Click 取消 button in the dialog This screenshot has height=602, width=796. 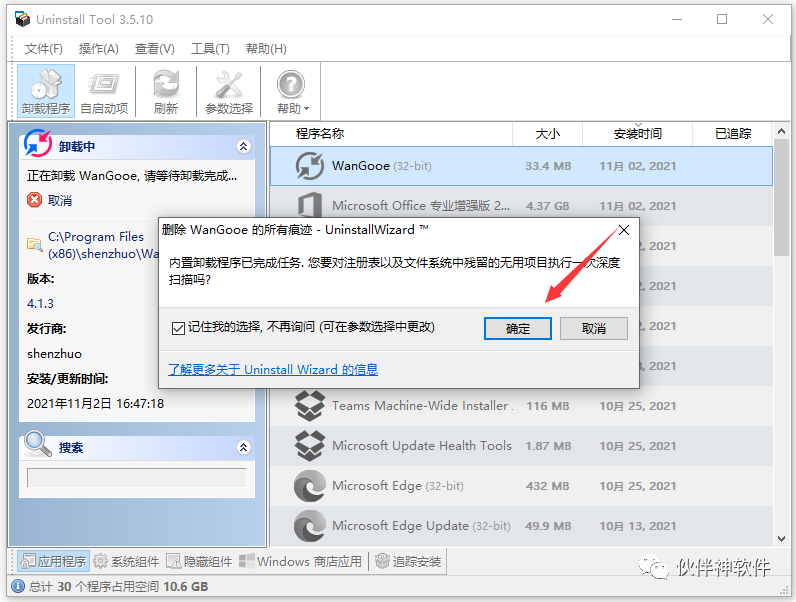[593, 328]
